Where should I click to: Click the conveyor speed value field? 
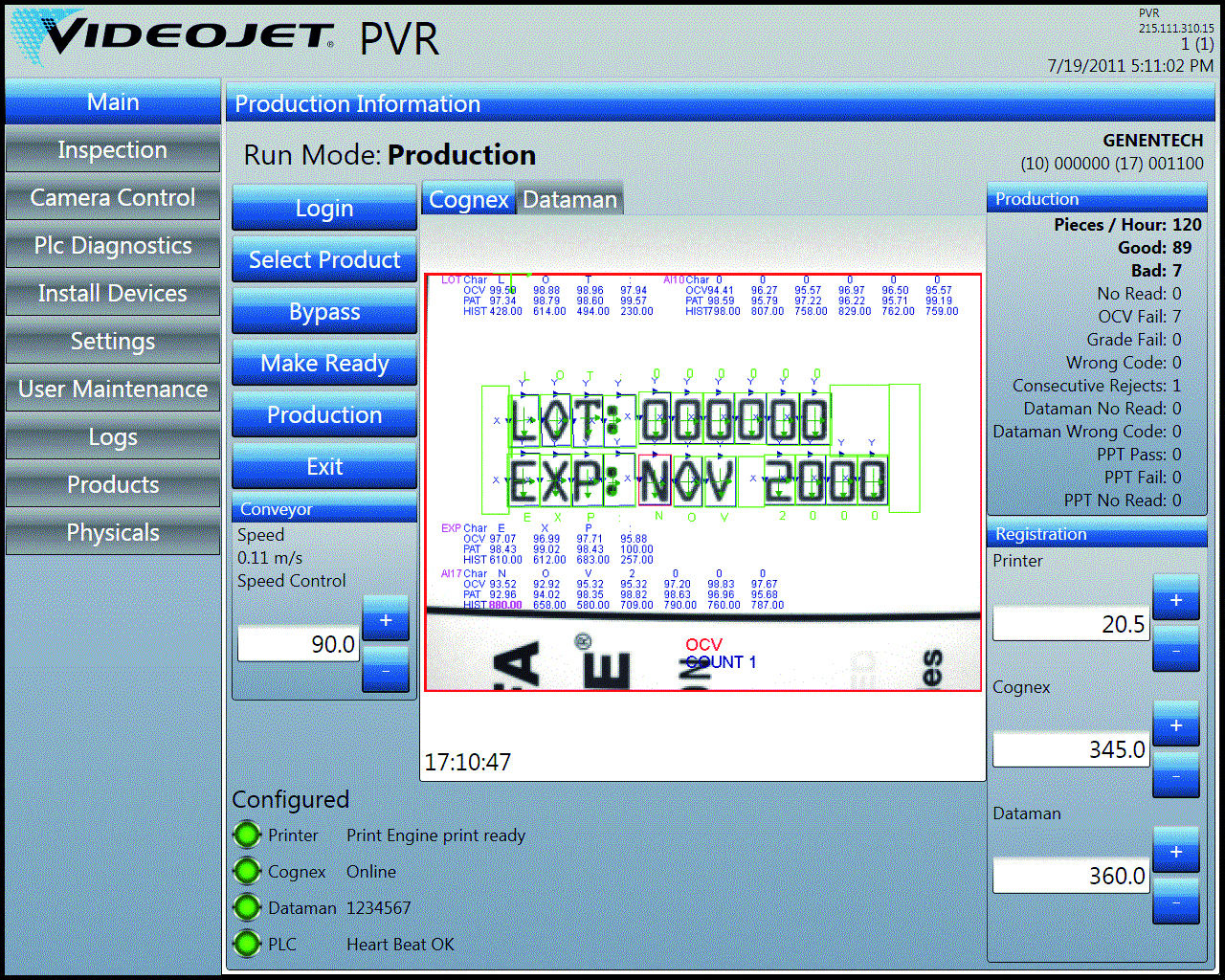[x=298, y=644]
